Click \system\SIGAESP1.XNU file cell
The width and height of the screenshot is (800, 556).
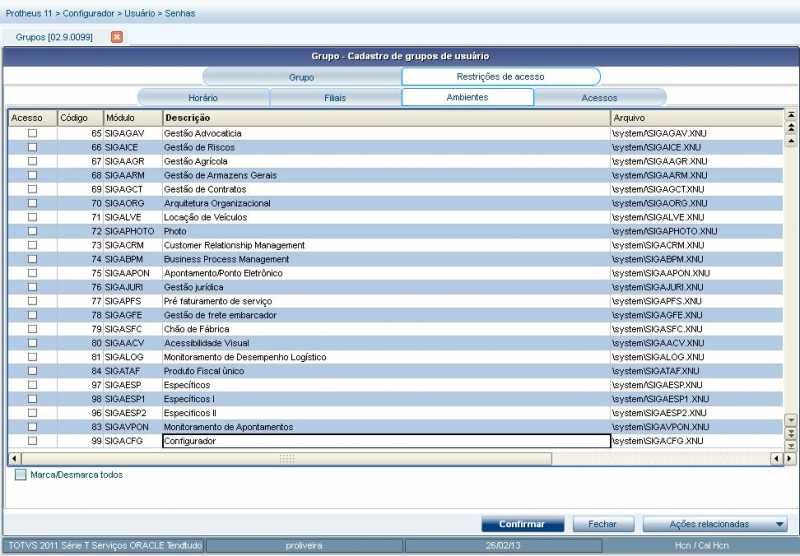tap(696, 399)
